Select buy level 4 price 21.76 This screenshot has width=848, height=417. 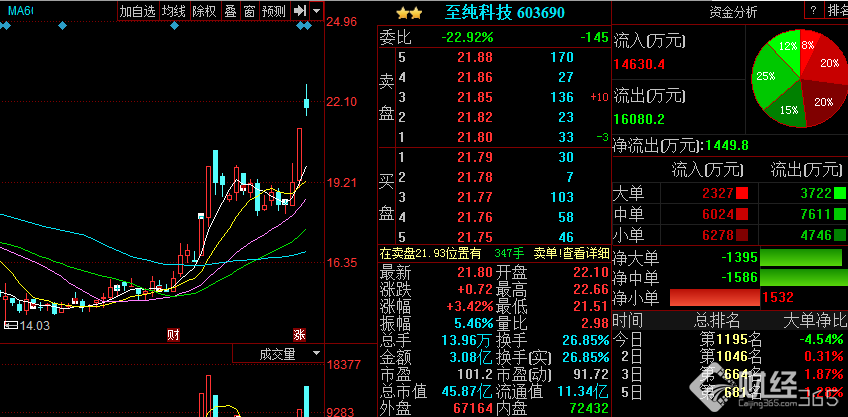click(475, 217)
